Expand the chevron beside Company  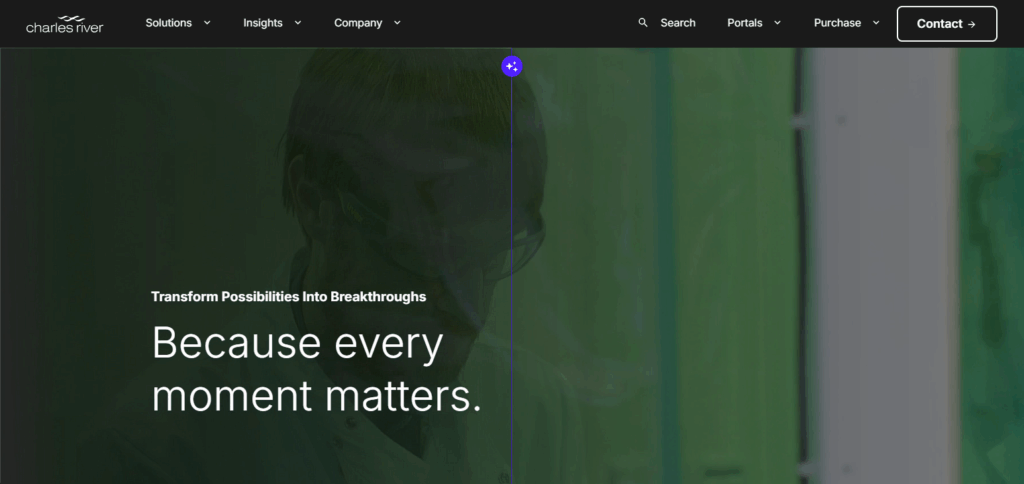tap(397, 23)
